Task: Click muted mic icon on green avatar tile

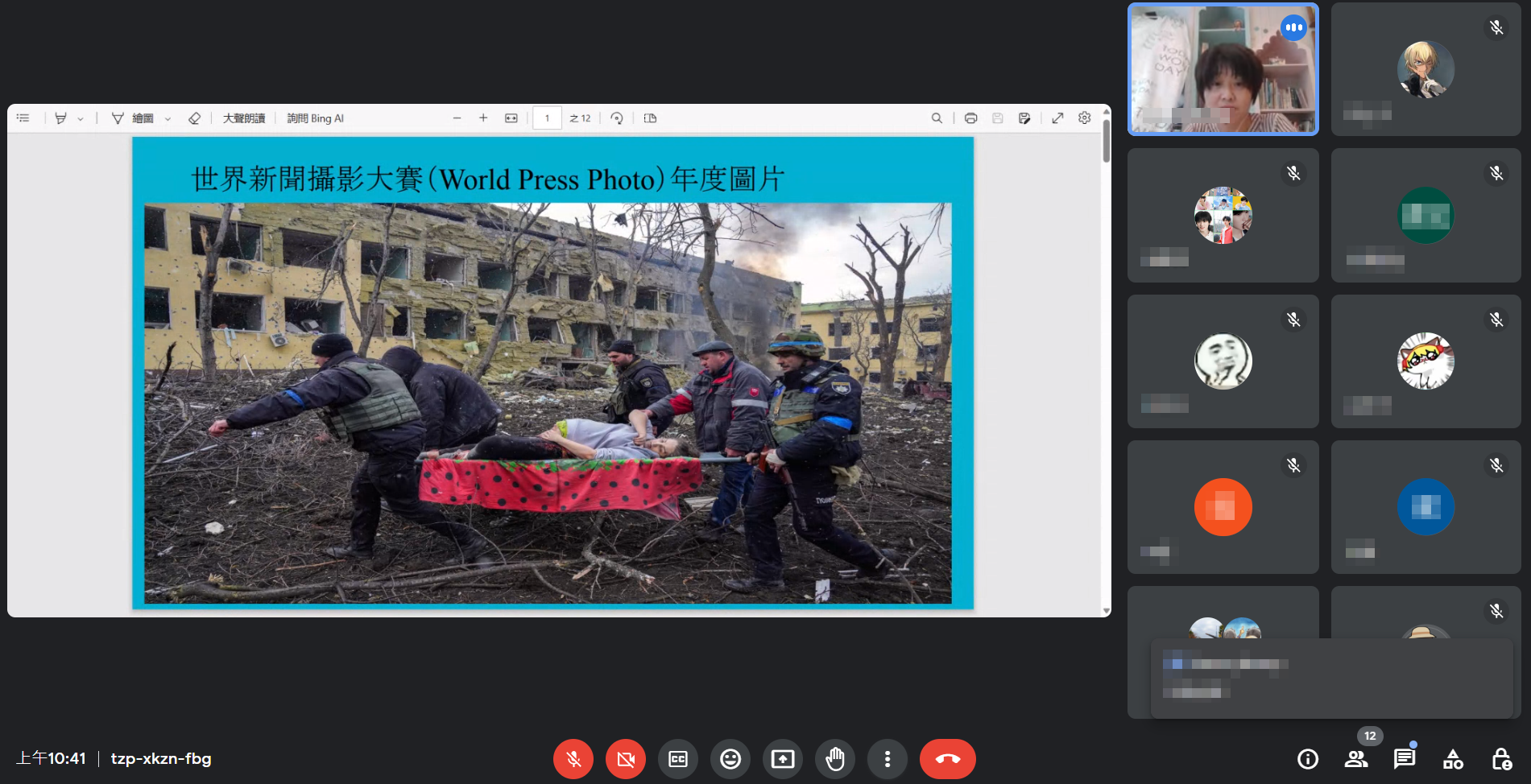Action: point(1496,173)
